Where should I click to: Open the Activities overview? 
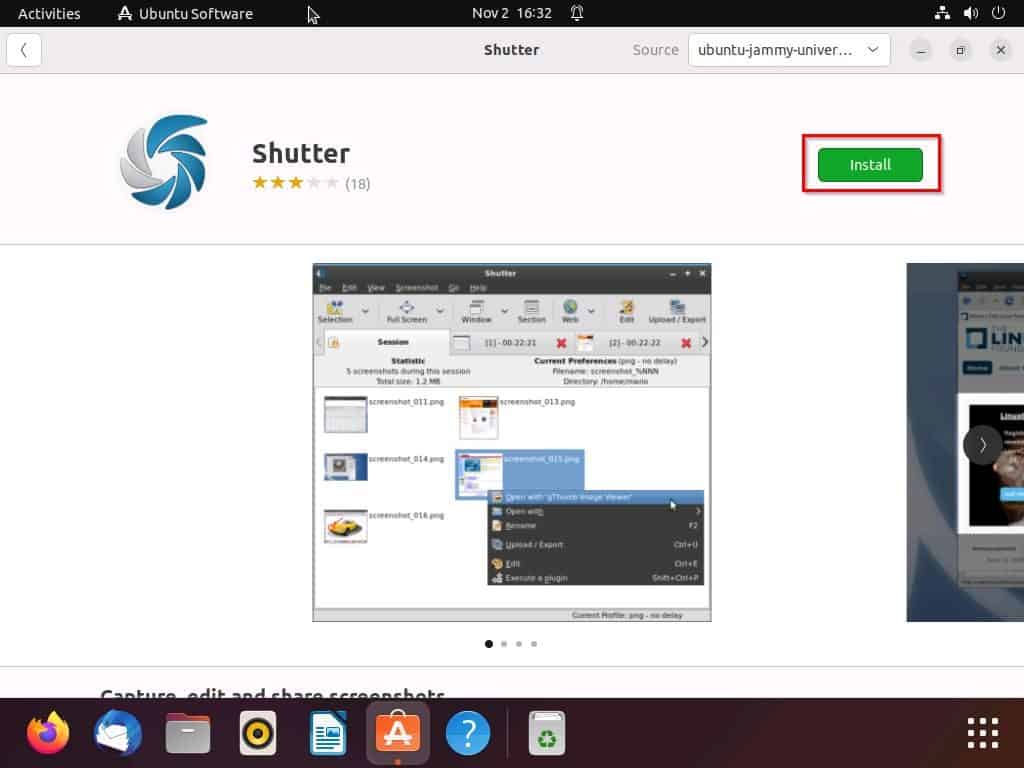pos(49,13)
